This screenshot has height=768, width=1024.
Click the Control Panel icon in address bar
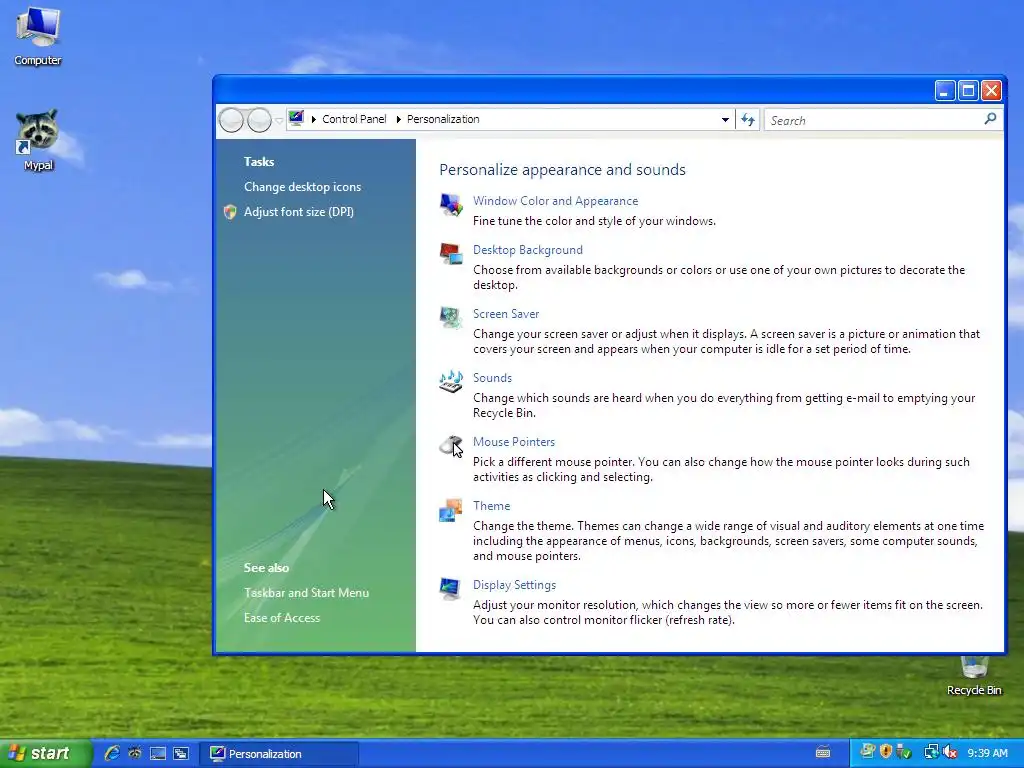(x=296, y=118)
